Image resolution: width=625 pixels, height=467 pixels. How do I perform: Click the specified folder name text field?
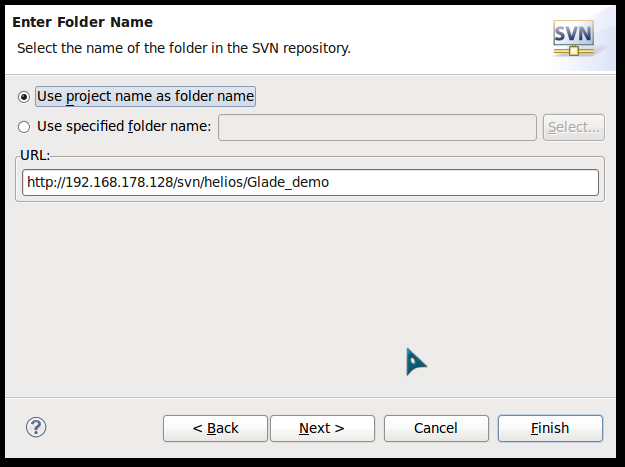(x=377, y=127)
